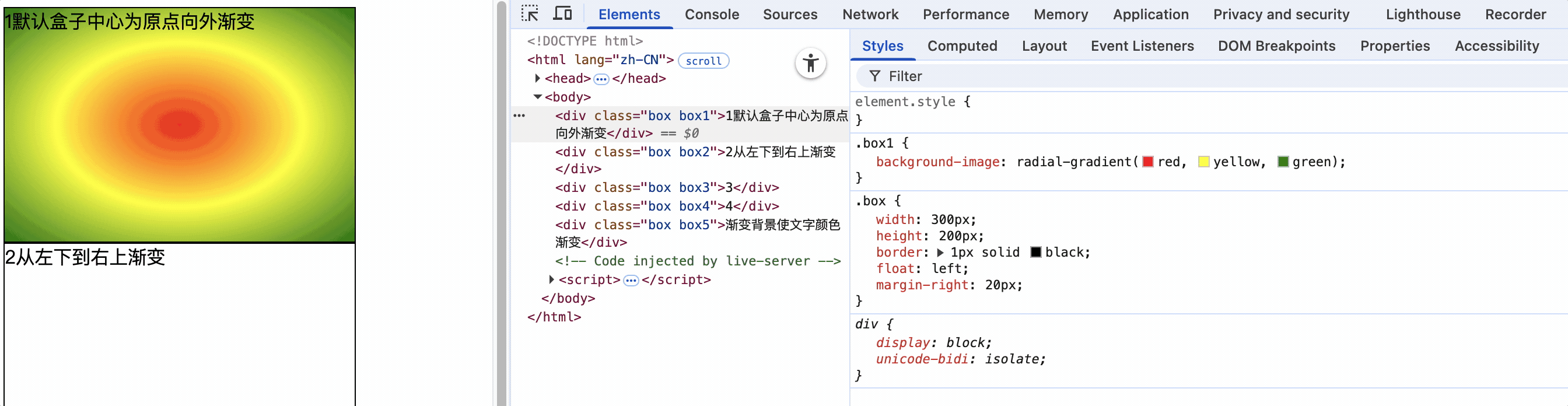1568x406 pixels.
Task: Open the Network panel tab
Action: coord(870,15)
